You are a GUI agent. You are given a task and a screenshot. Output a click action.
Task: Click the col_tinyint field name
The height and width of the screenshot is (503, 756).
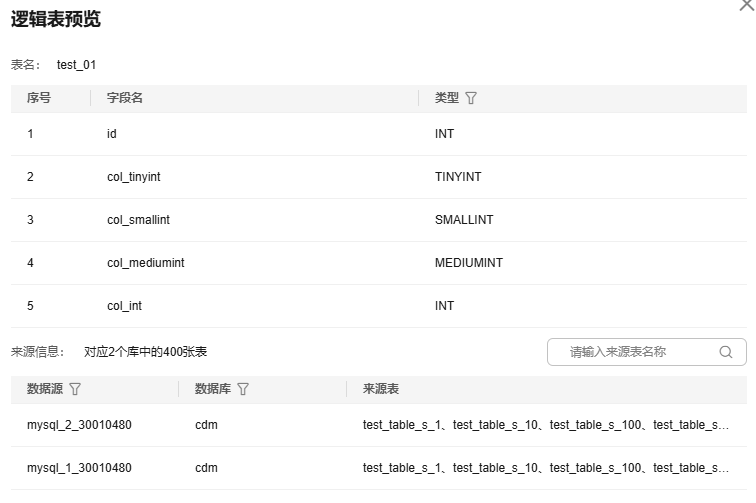134,177
